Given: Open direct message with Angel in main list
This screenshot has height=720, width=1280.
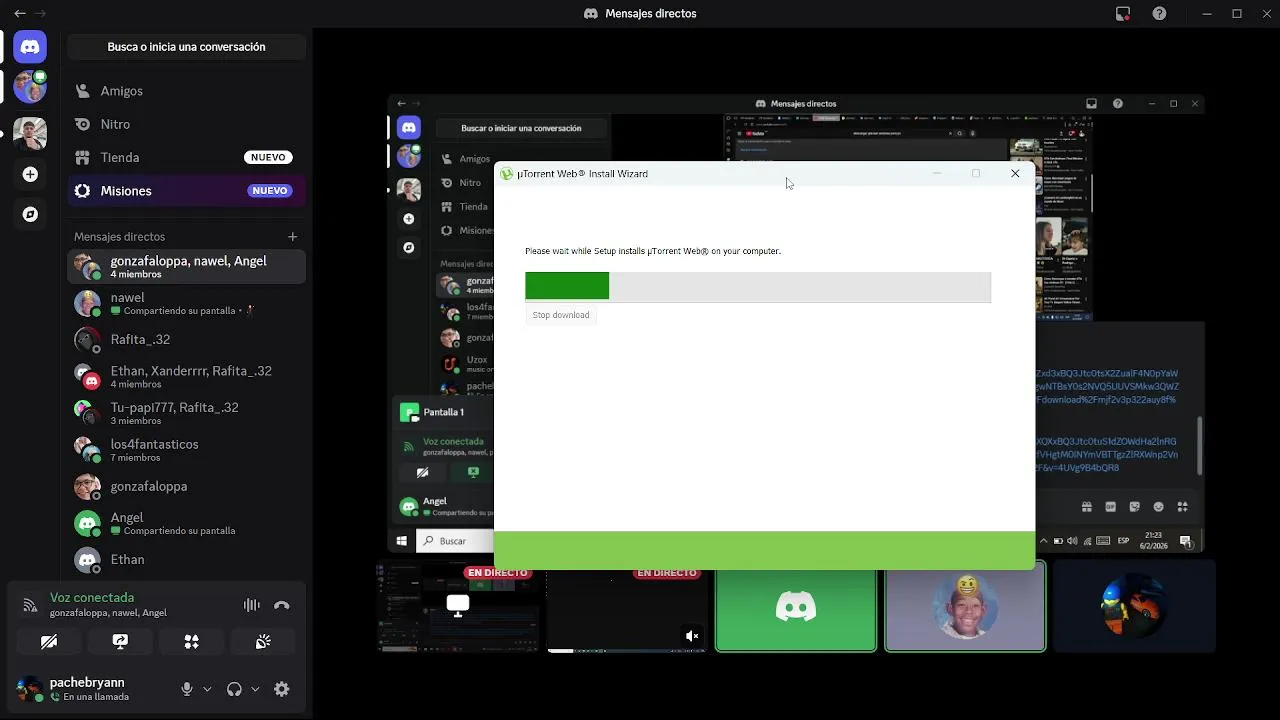Looking at the screenshot, I should (x=186, y=523).
